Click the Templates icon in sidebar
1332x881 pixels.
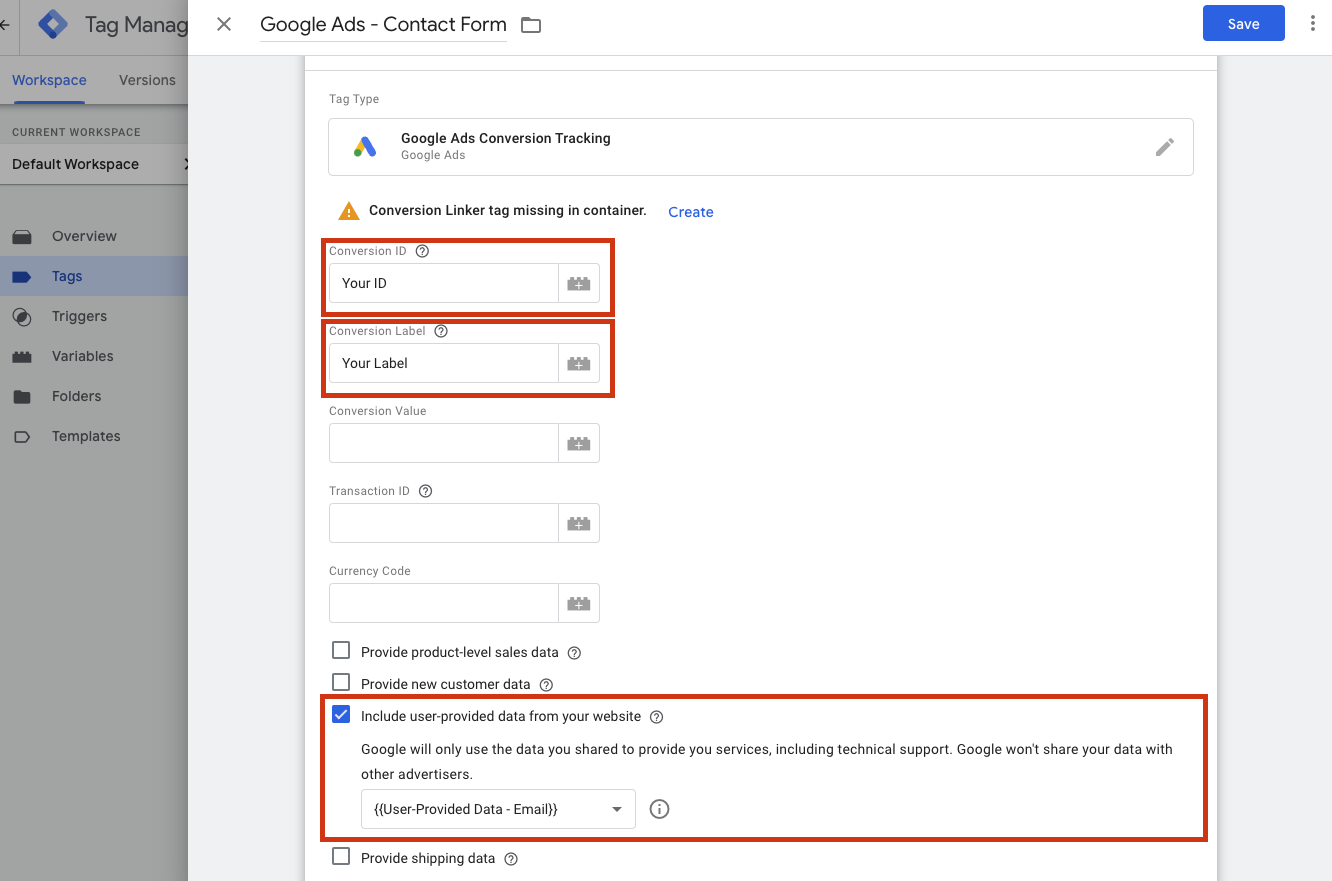click(x=22, y=437)
